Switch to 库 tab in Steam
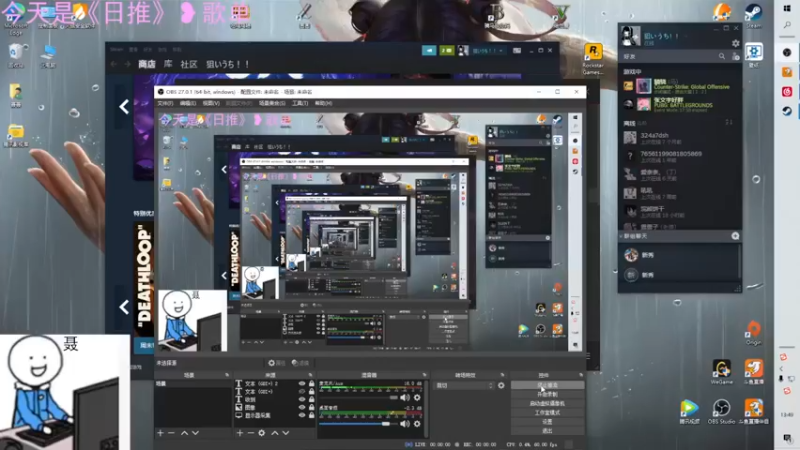800x450 pixels. pos(168,64)
